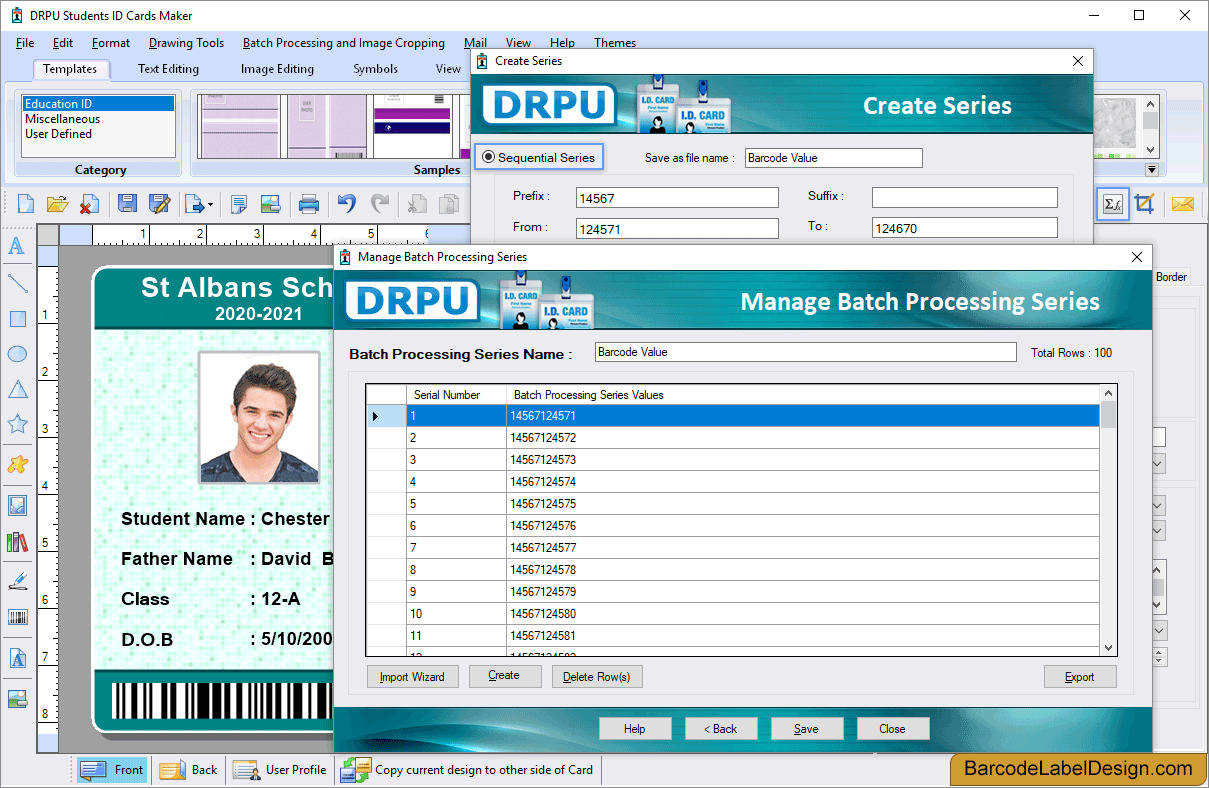1209x788 pixels.
Task: Click the From field containing 124571
Action: pos(677,228)
